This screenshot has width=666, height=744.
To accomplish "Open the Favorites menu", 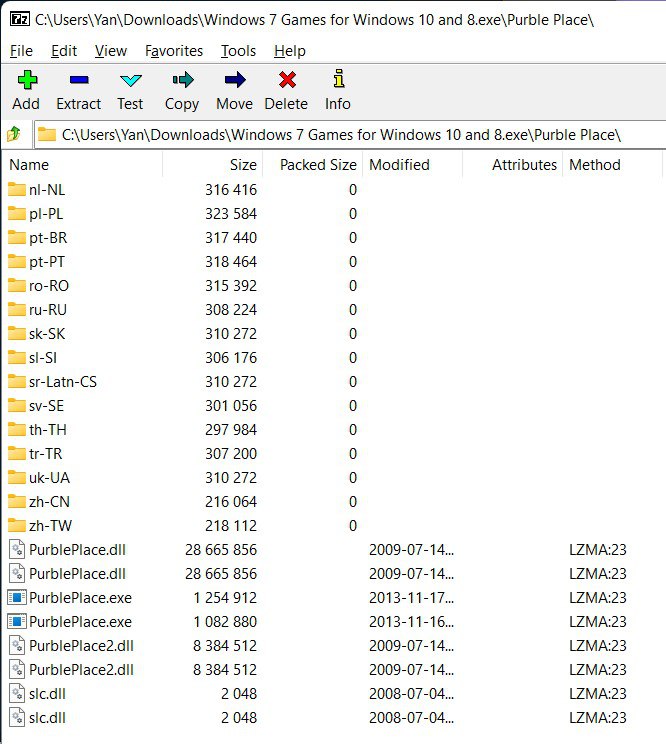I will [x=174, y=51].
